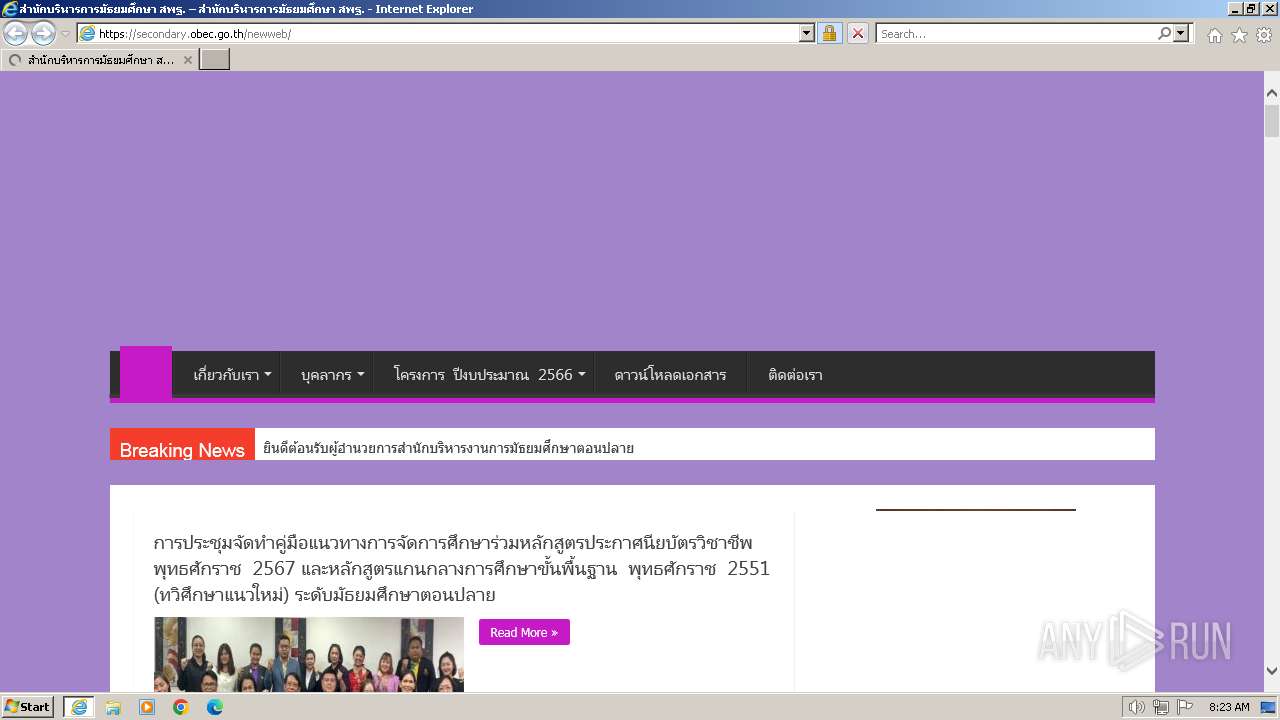Open the article group photo thumbnail
The height and width of the screenshot is (720, 1280).
(x=309, y=654)
